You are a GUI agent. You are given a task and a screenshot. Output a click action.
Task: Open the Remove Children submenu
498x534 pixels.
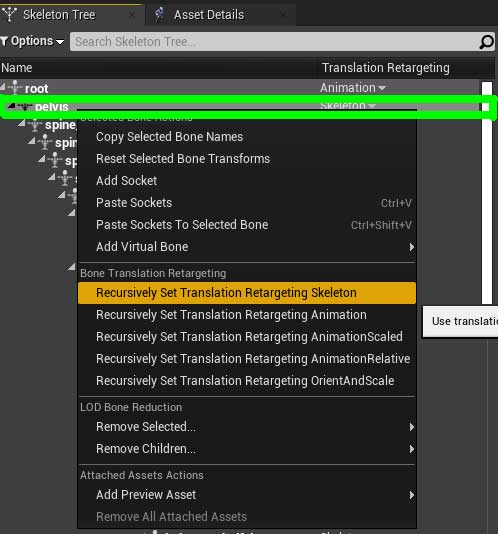247,449
